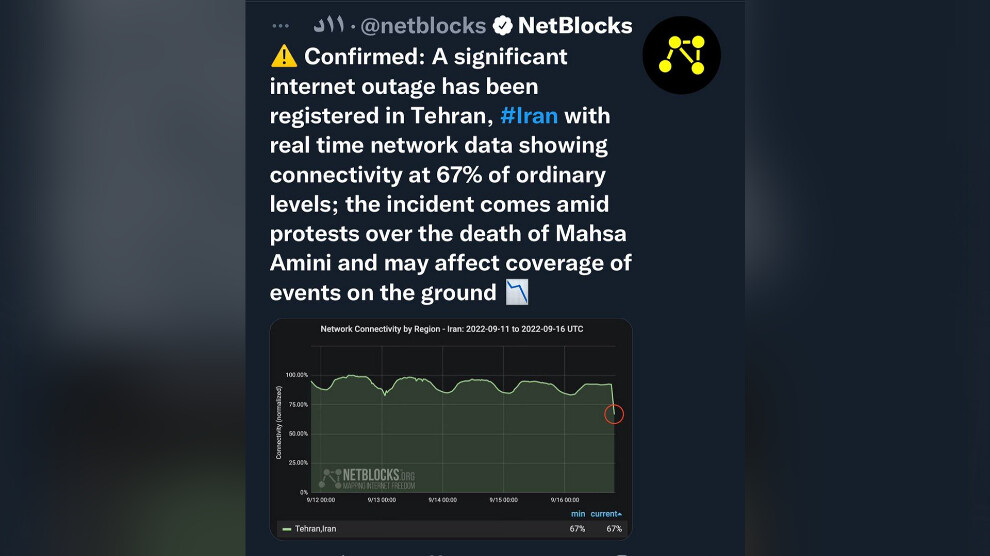Screen dimensions: 990x556
Task: Click the red circle marker on the graph
Action: [614, 413]
